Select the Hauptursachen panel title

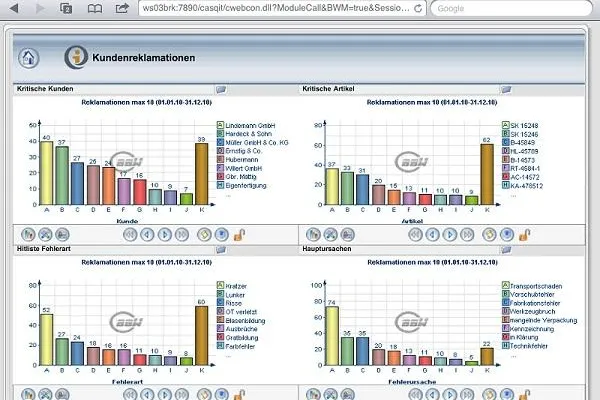click(x=326, y=249)
